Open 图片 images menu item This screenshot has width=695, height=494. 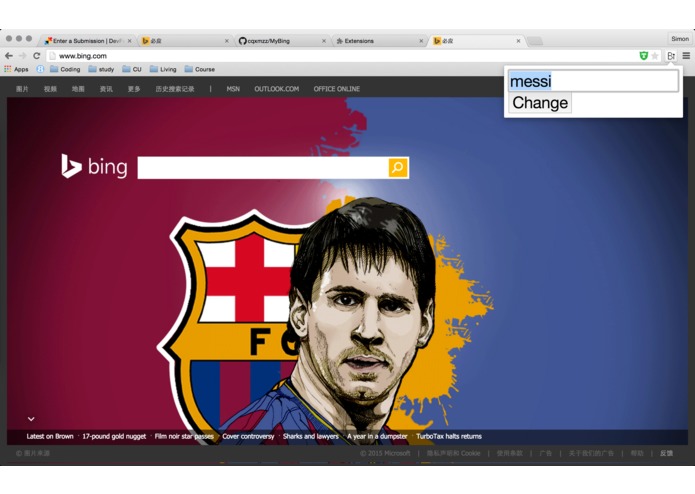point(22,89)
